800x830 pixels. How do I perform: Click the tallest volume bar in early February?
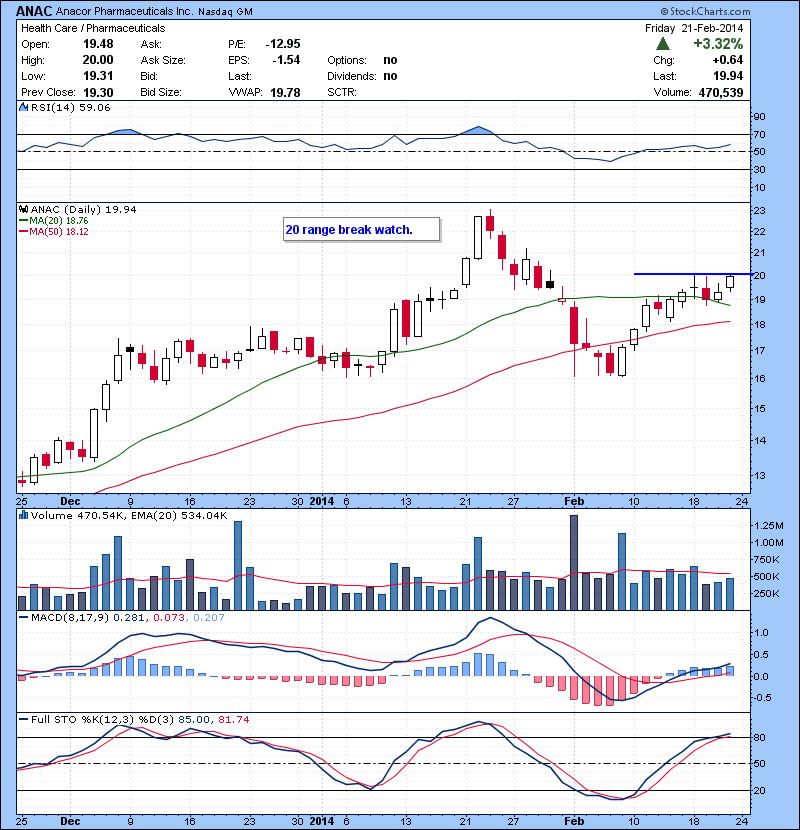click(x=574, y=562)
